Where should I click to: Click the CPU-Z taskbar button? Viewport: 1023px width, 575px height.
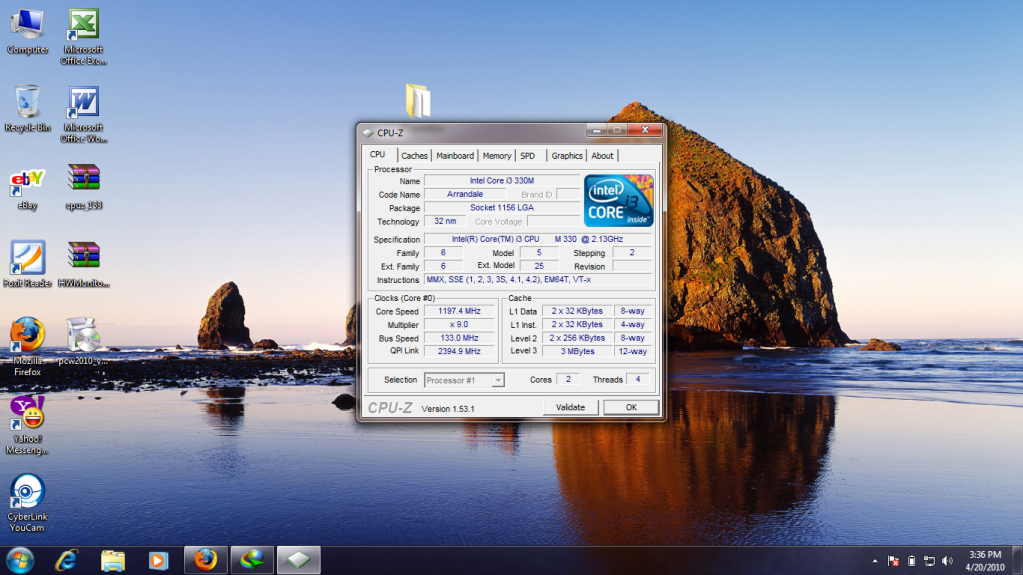(299, 561)
